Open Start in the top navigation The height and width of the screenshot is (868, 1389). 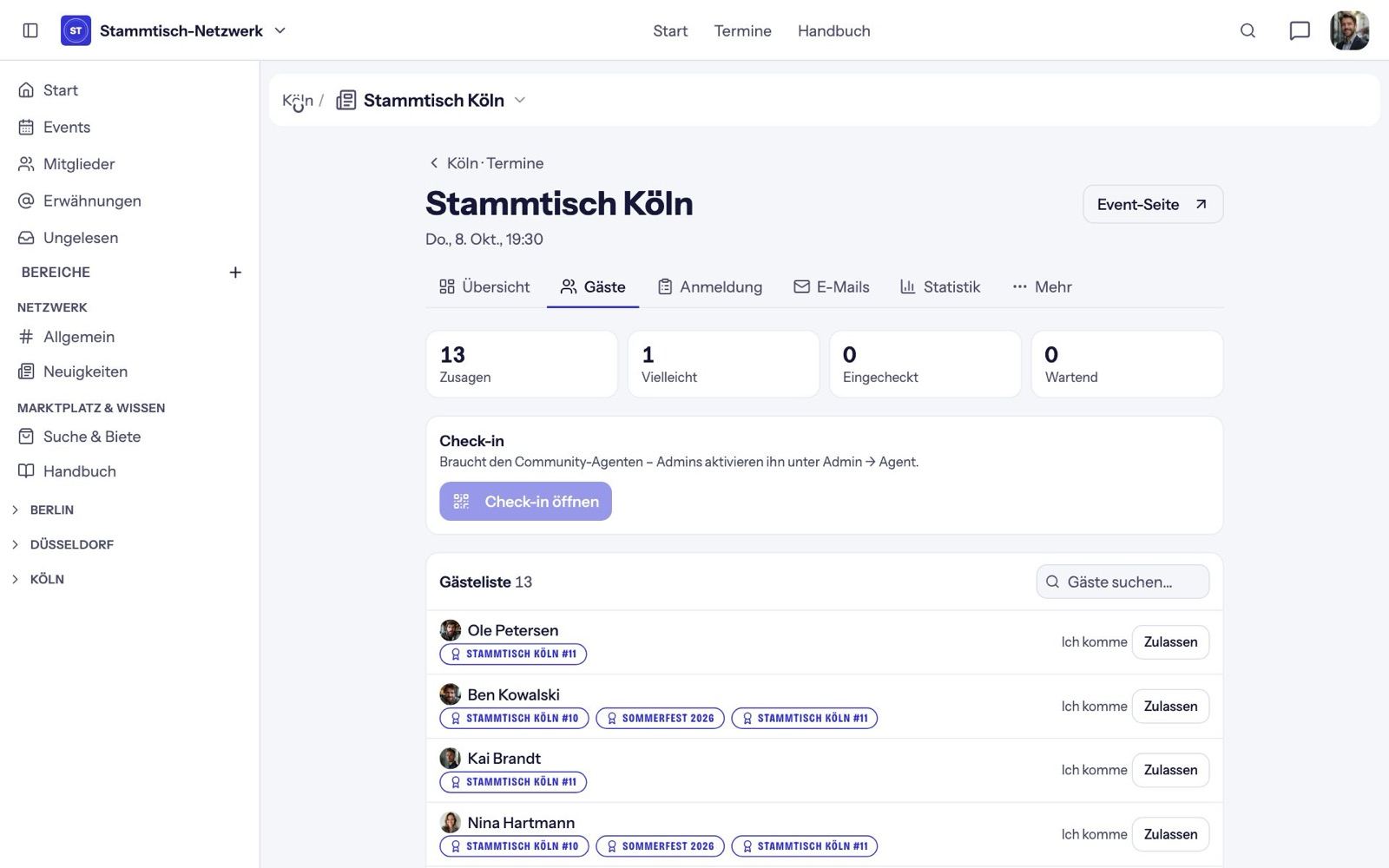pyautogui.click(x=670, y=30)
